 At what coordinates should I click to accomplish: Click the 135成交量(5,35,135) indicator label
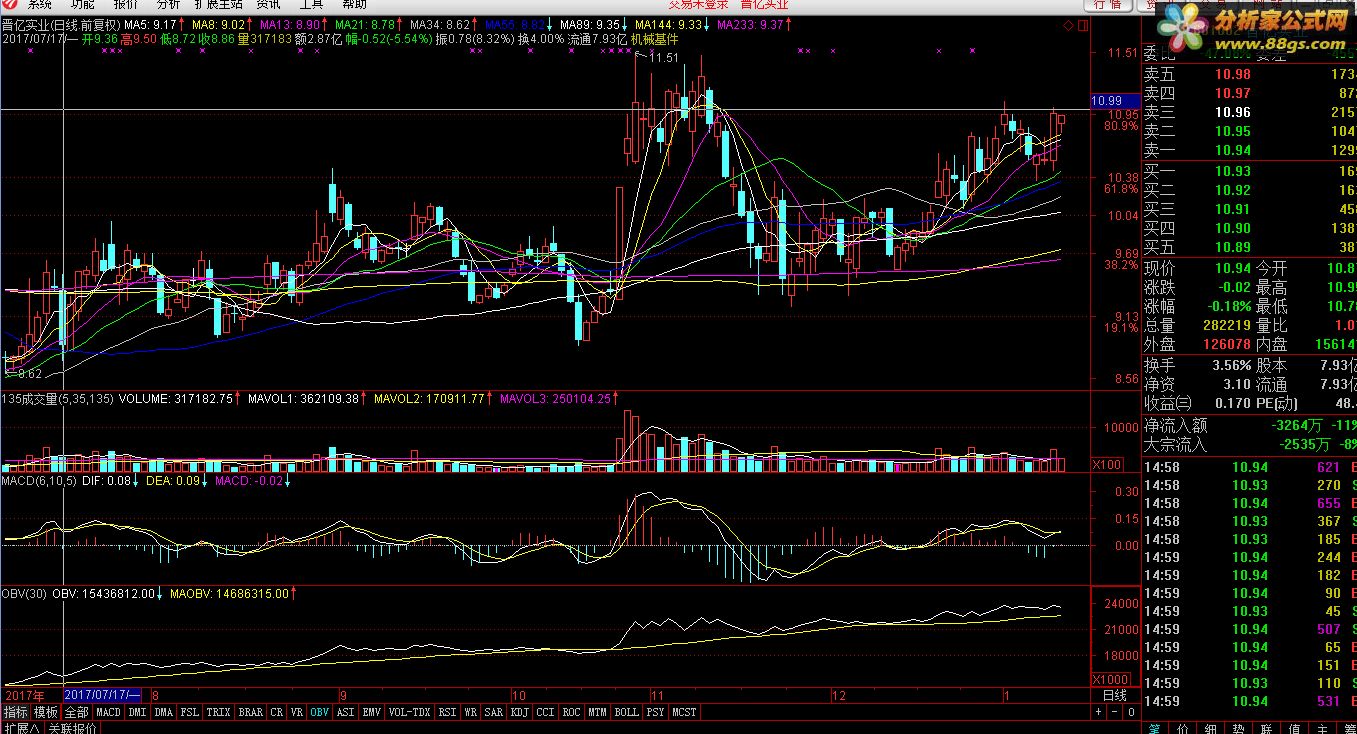[58, 398]
